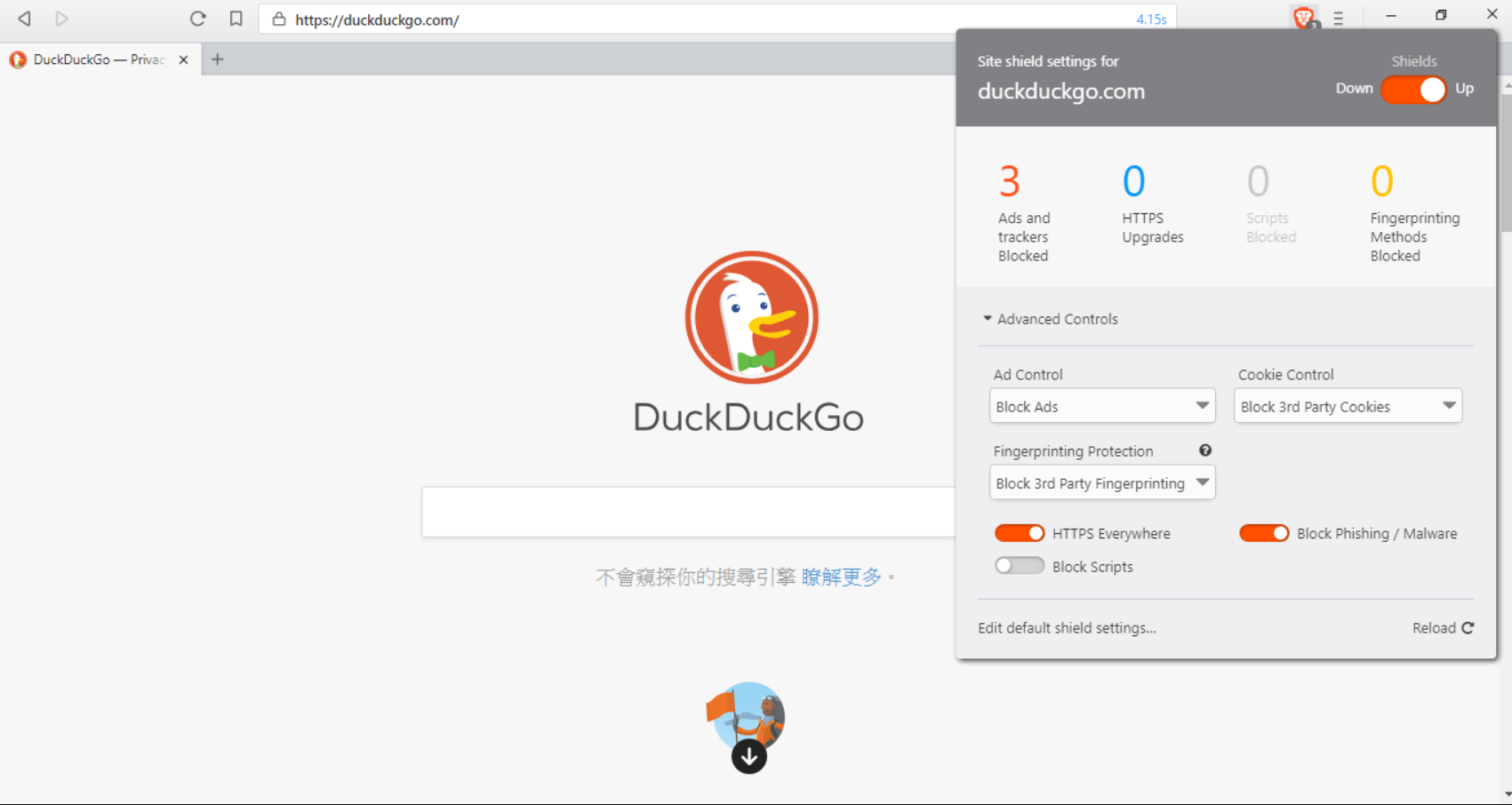Enable the Block Scripts toggle
This screenshot has height=805, width=1512.
[1020, 566]
